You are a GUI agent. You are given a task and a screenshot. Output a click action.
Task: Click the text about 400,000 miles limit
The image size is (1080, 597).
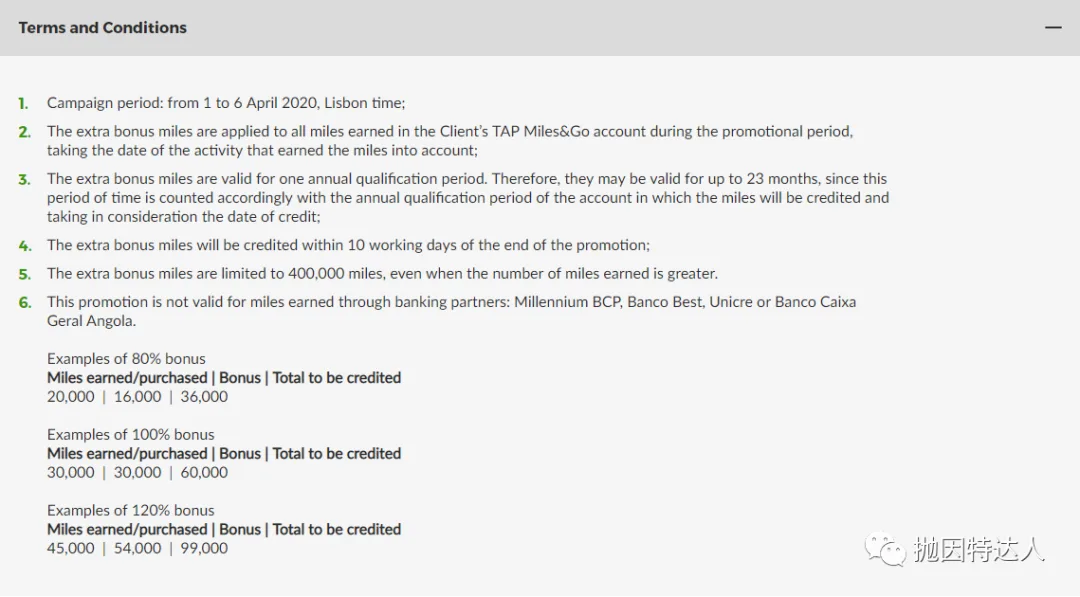pos(382,274)
